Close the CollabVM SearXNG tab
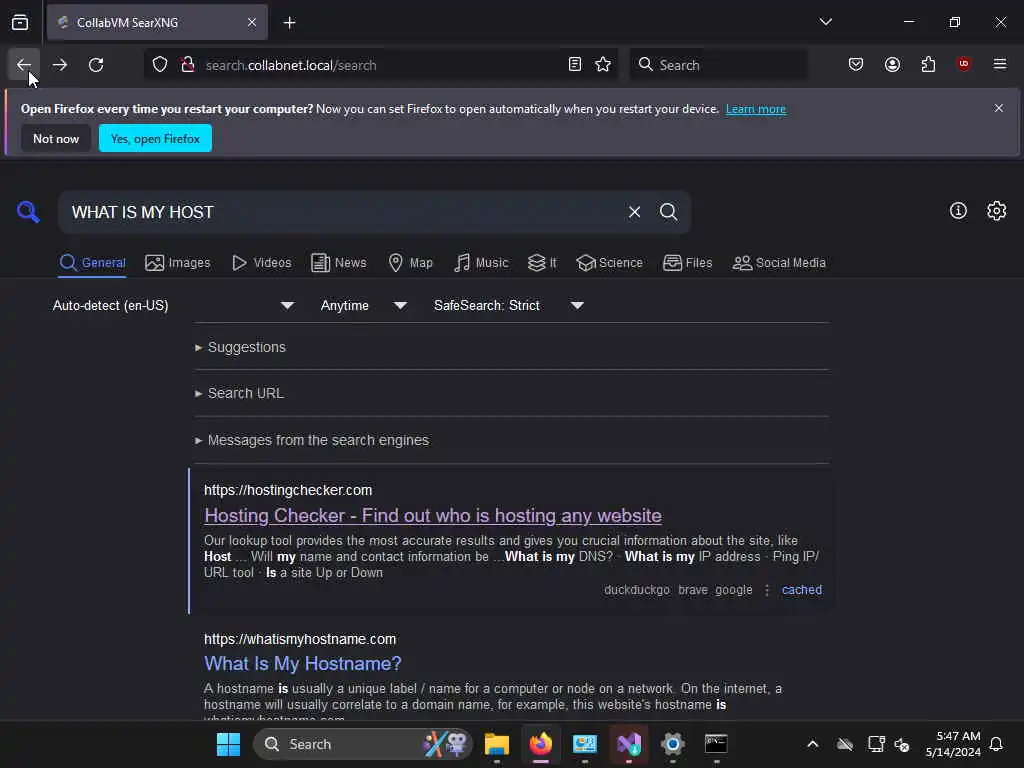Screen dimensions: 1024x768 point(252,23)
